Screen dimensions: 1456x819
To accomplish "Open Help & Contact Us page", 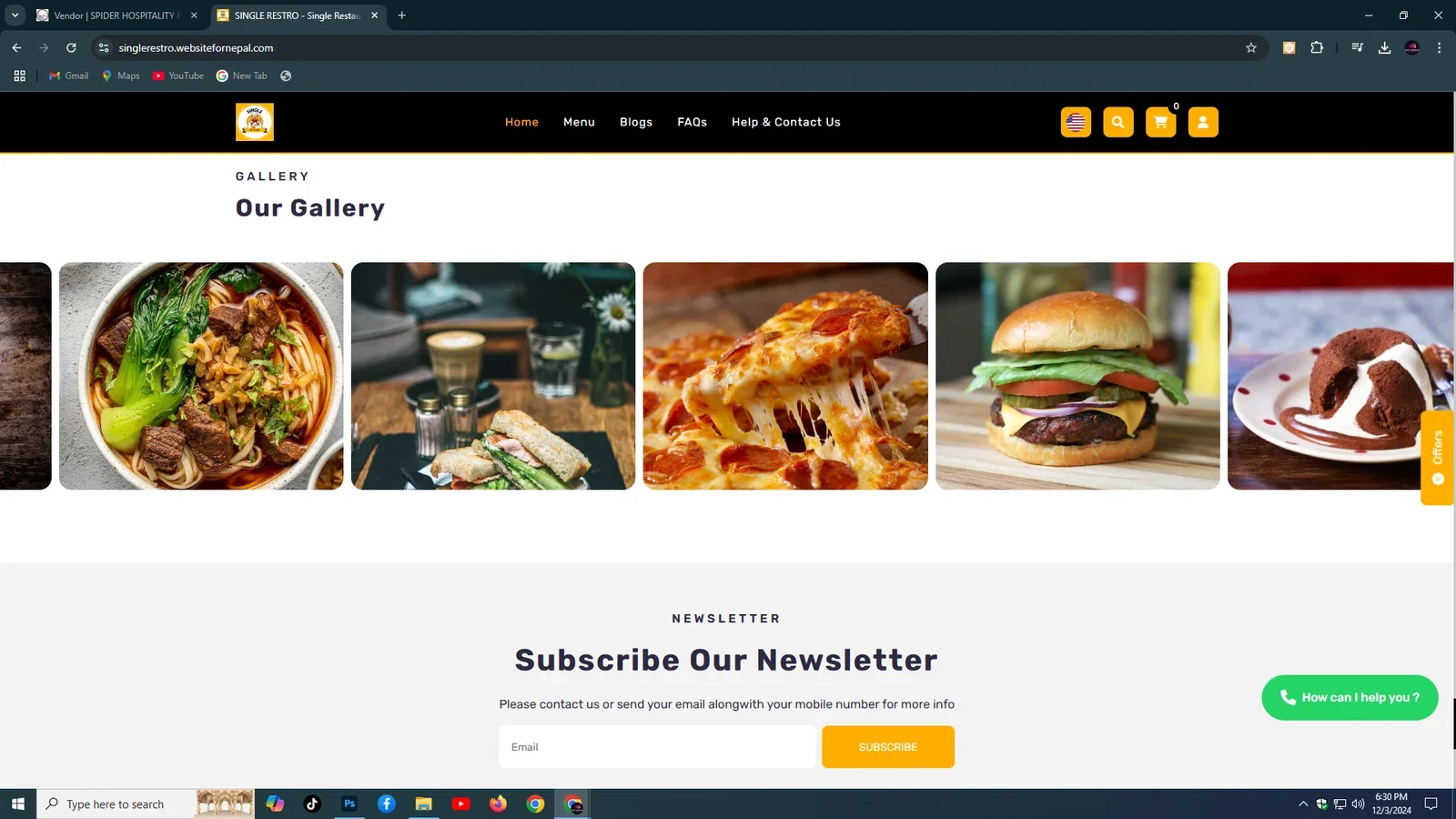I will (786, 122).
